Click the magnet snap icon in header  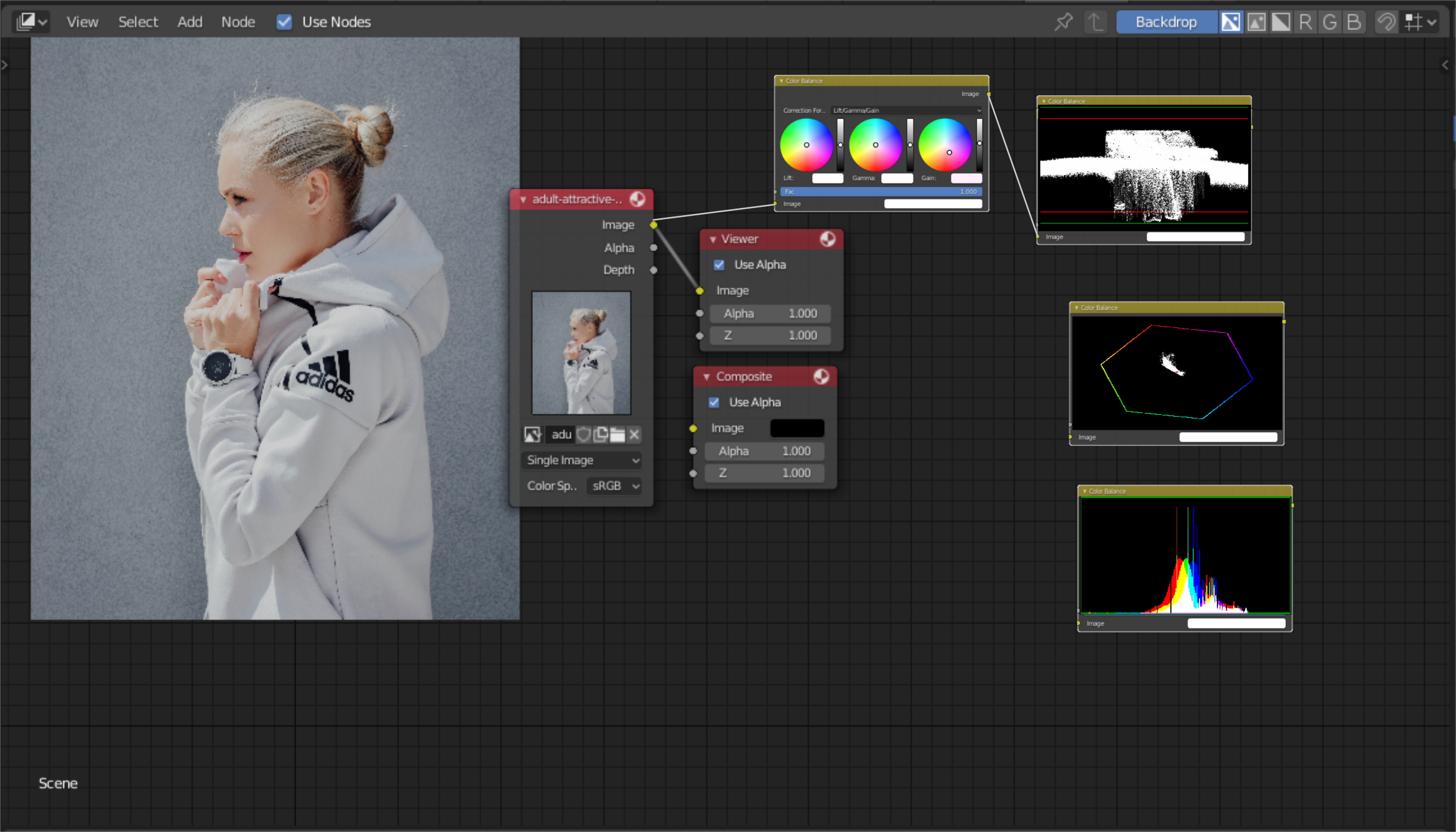pyautogui.click(x=1386, y=22)
